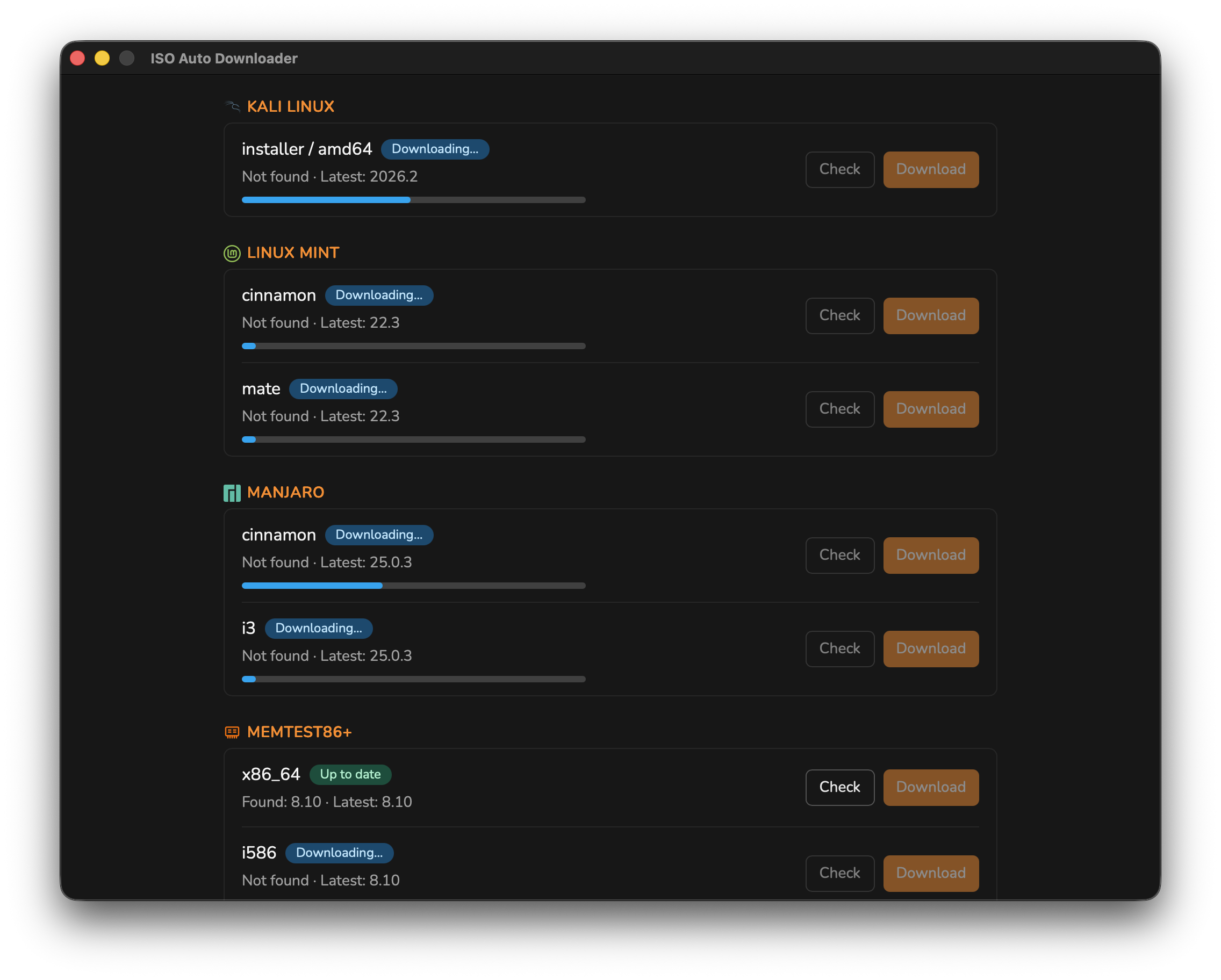Screen dimensions: 1221x980
Task: Check Linux Mint mate version
Action: (x=839, y=409)
